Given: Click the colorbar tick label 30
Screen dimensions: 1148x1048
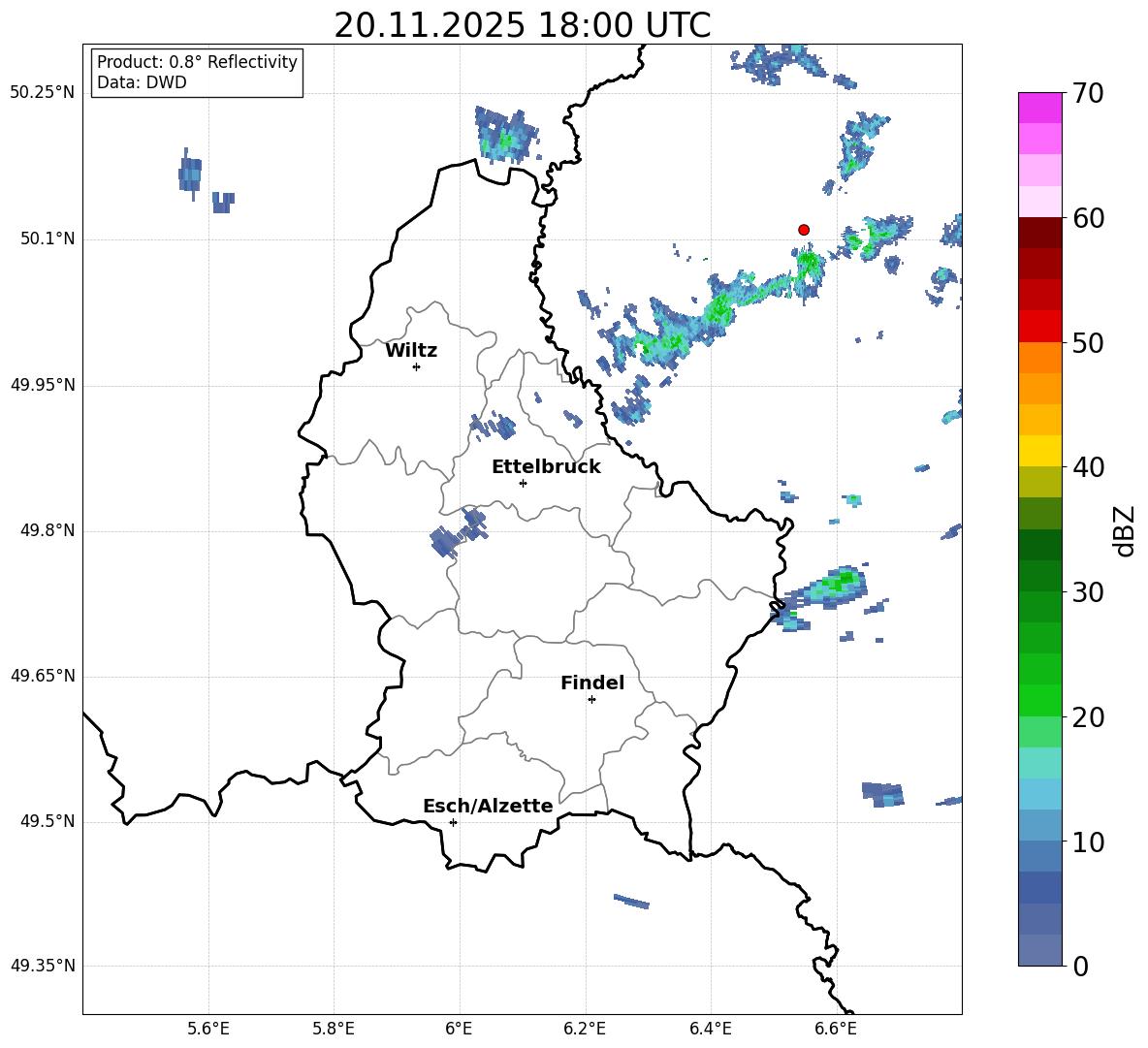Looking at the screenshot, I should tap(1089, 592).
